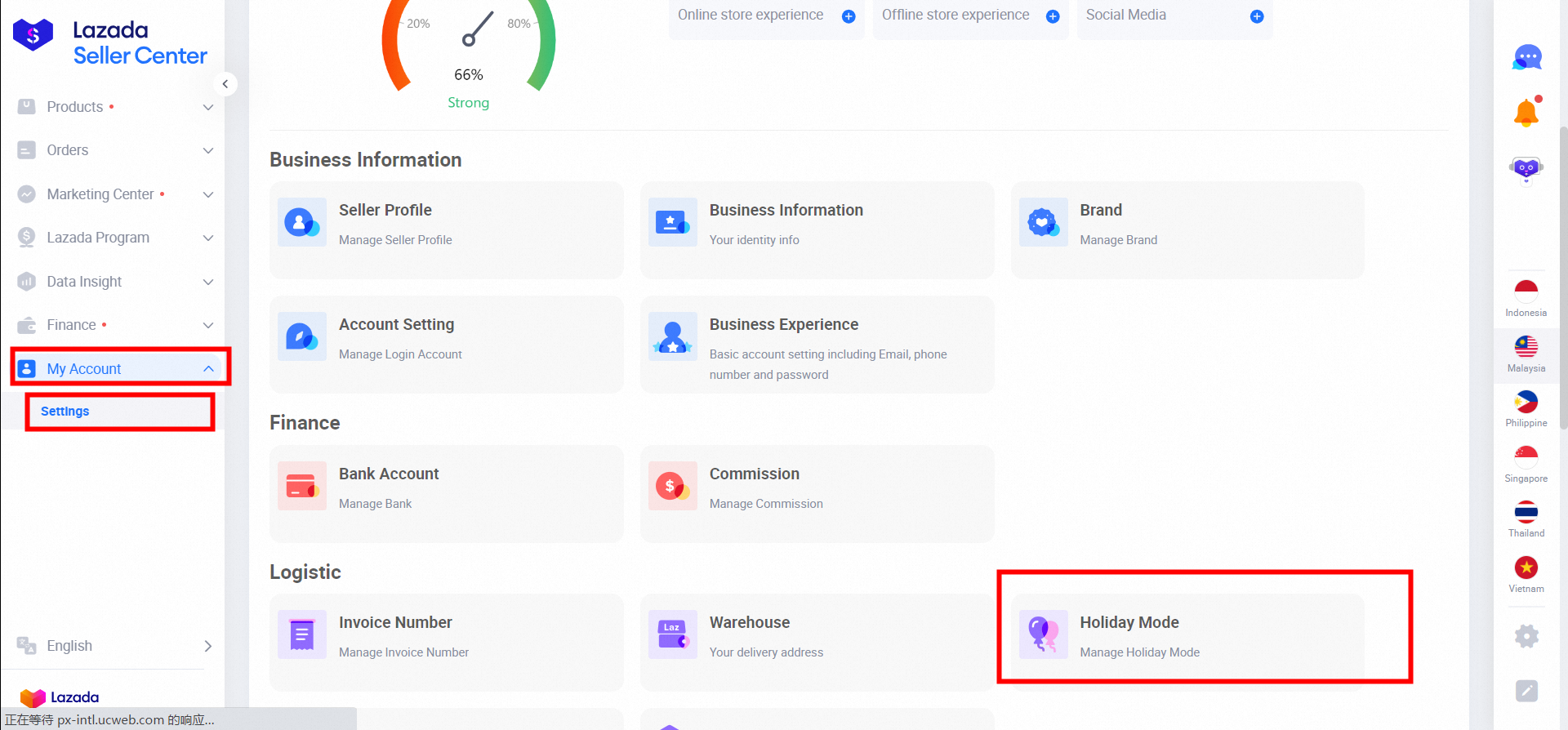The width and height of the screenshot is (1568, 730).
Task: Click the Bank Account card icon
Action: (301, 486)
